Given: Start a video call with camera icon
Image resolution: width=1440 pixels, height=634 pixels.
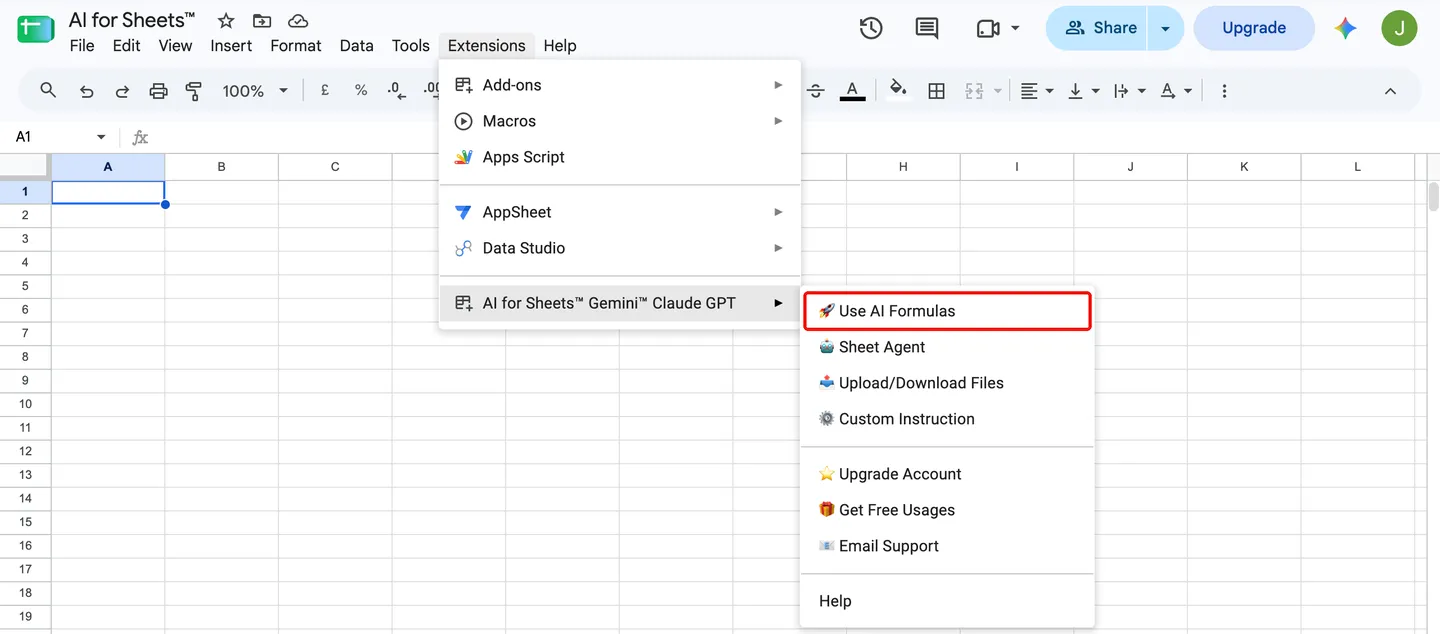Looking at the screenshot, I should (x=988, y=28).
